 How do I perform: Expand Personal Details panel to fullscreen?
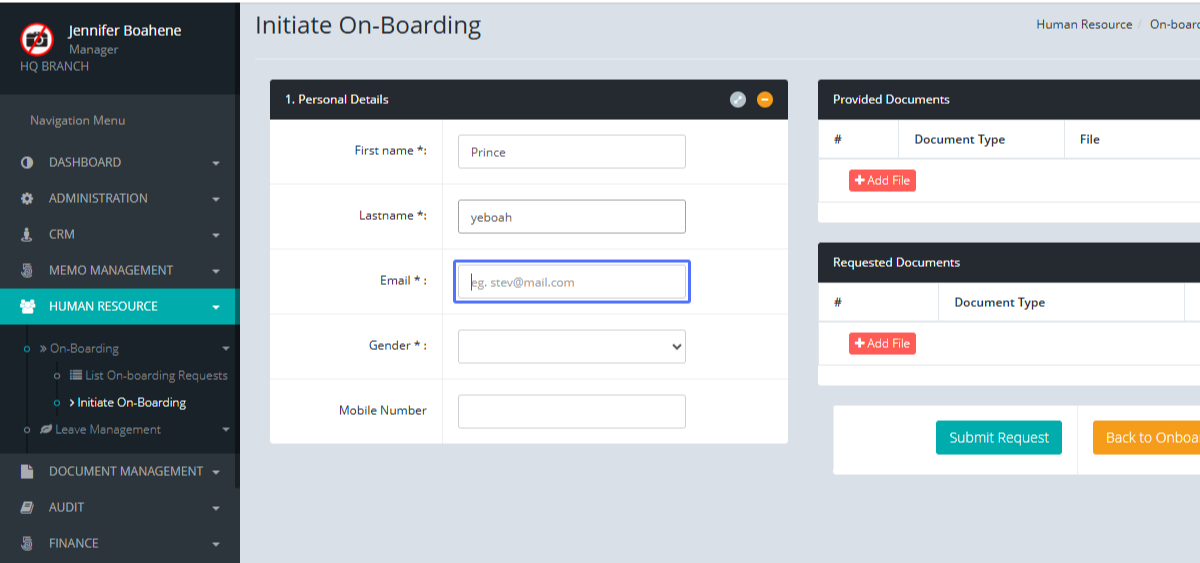click(x=738, y=99)
